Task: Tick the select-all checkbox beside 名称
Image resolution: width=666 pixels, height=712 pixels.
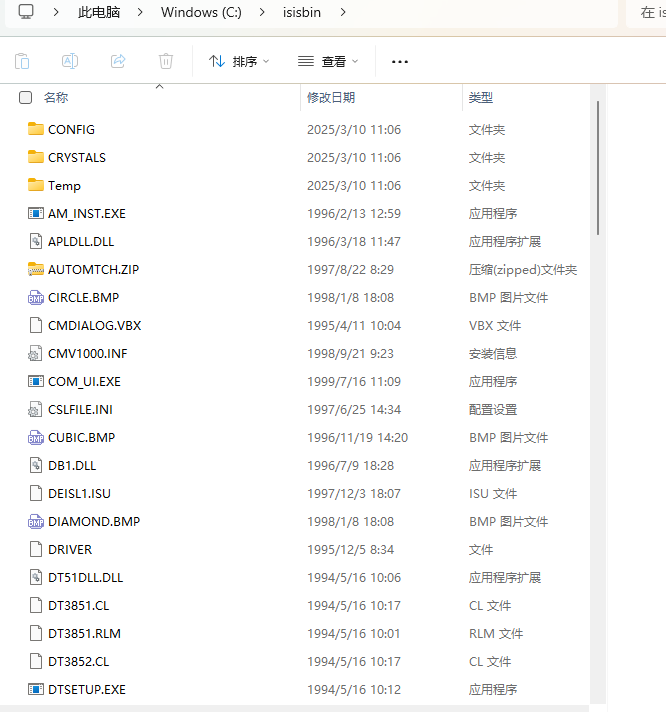Action: [25, 97]
